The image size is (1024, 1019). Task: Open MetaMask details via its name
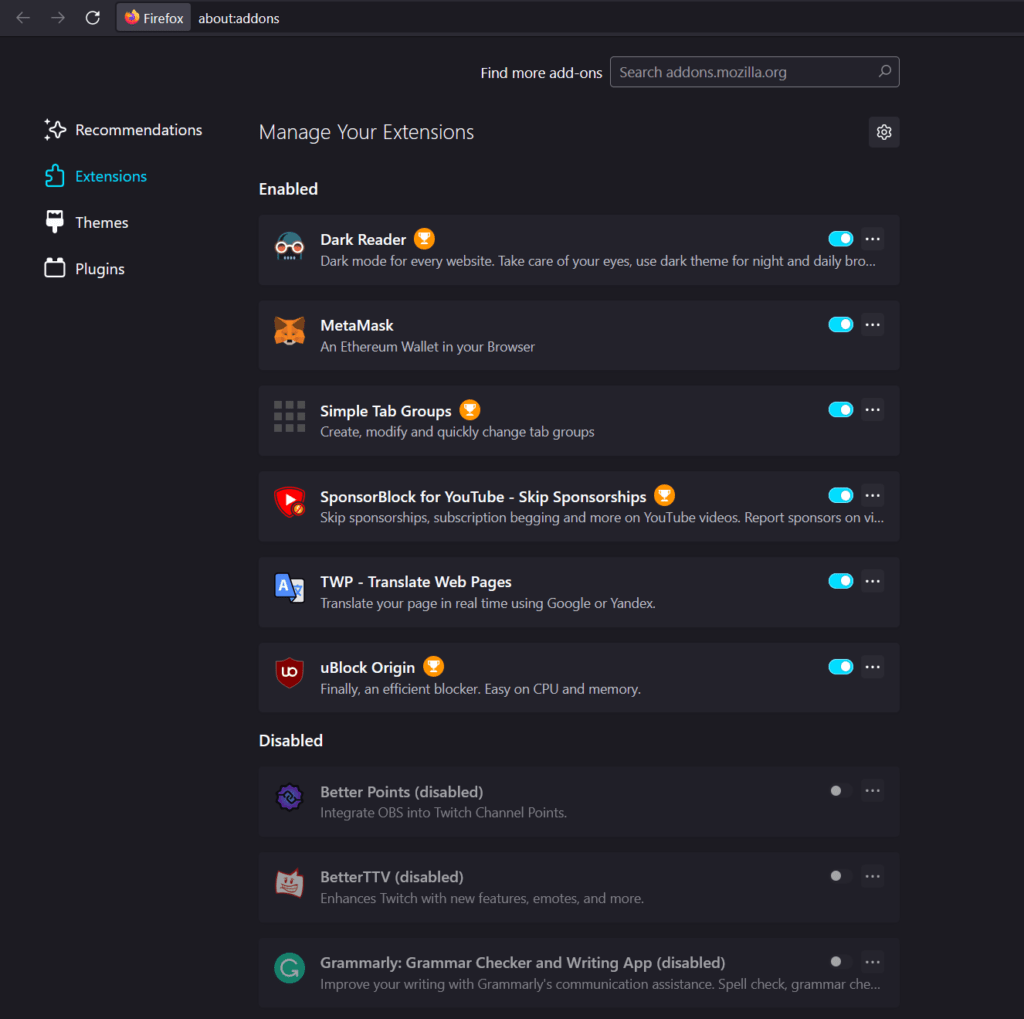[357, 325]
